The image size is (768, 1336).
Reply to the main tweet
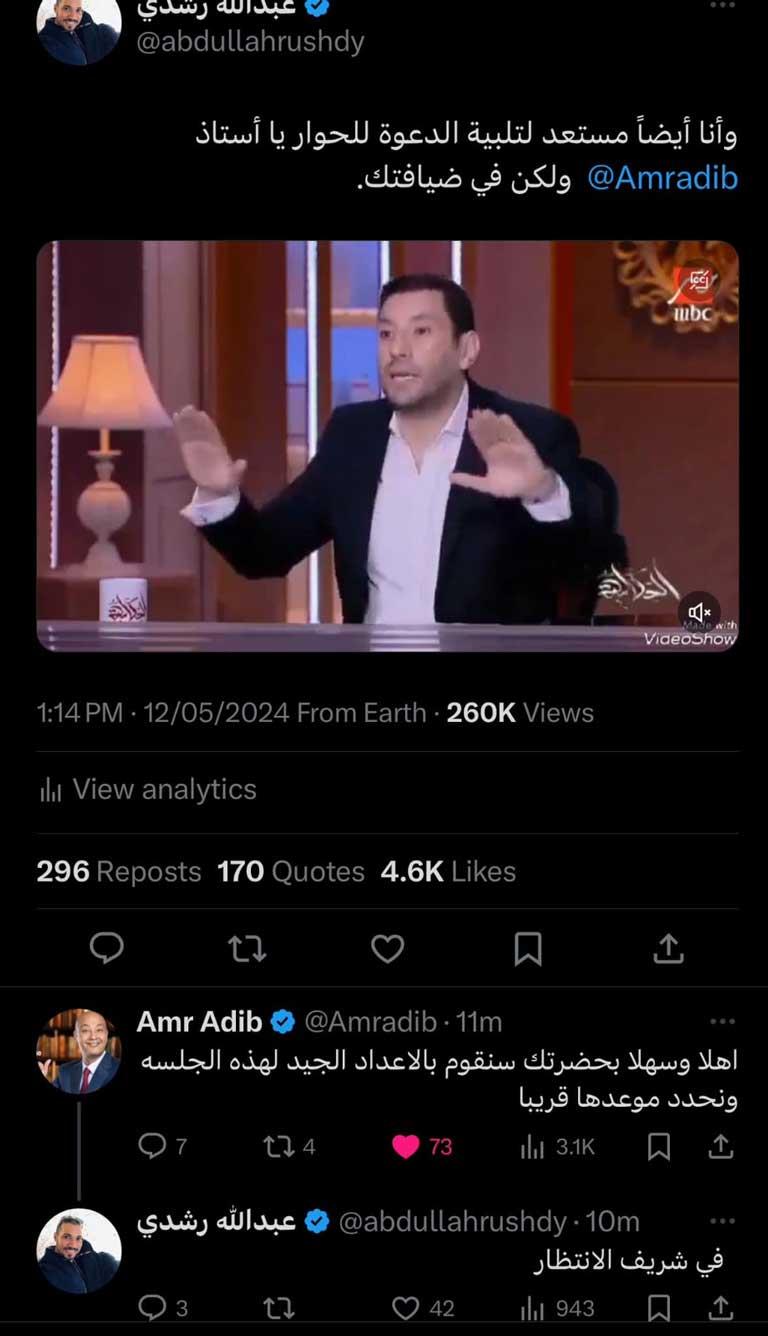tap(107, 948)
